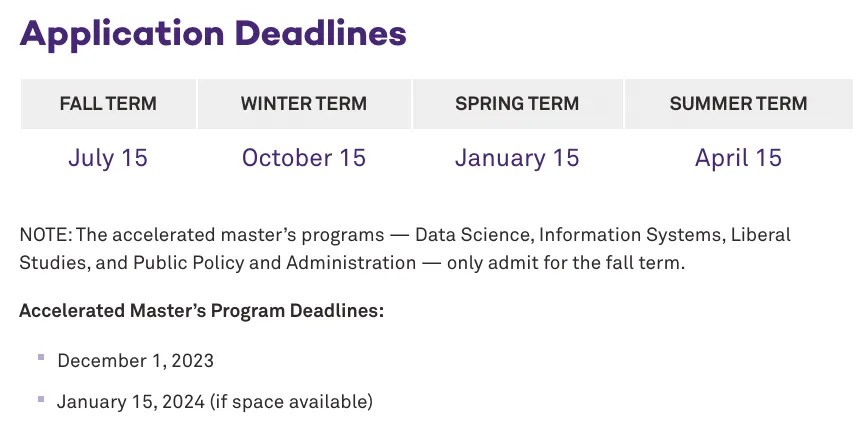
Task: Click the January 15 spring deadline
Action: point(517,158)
